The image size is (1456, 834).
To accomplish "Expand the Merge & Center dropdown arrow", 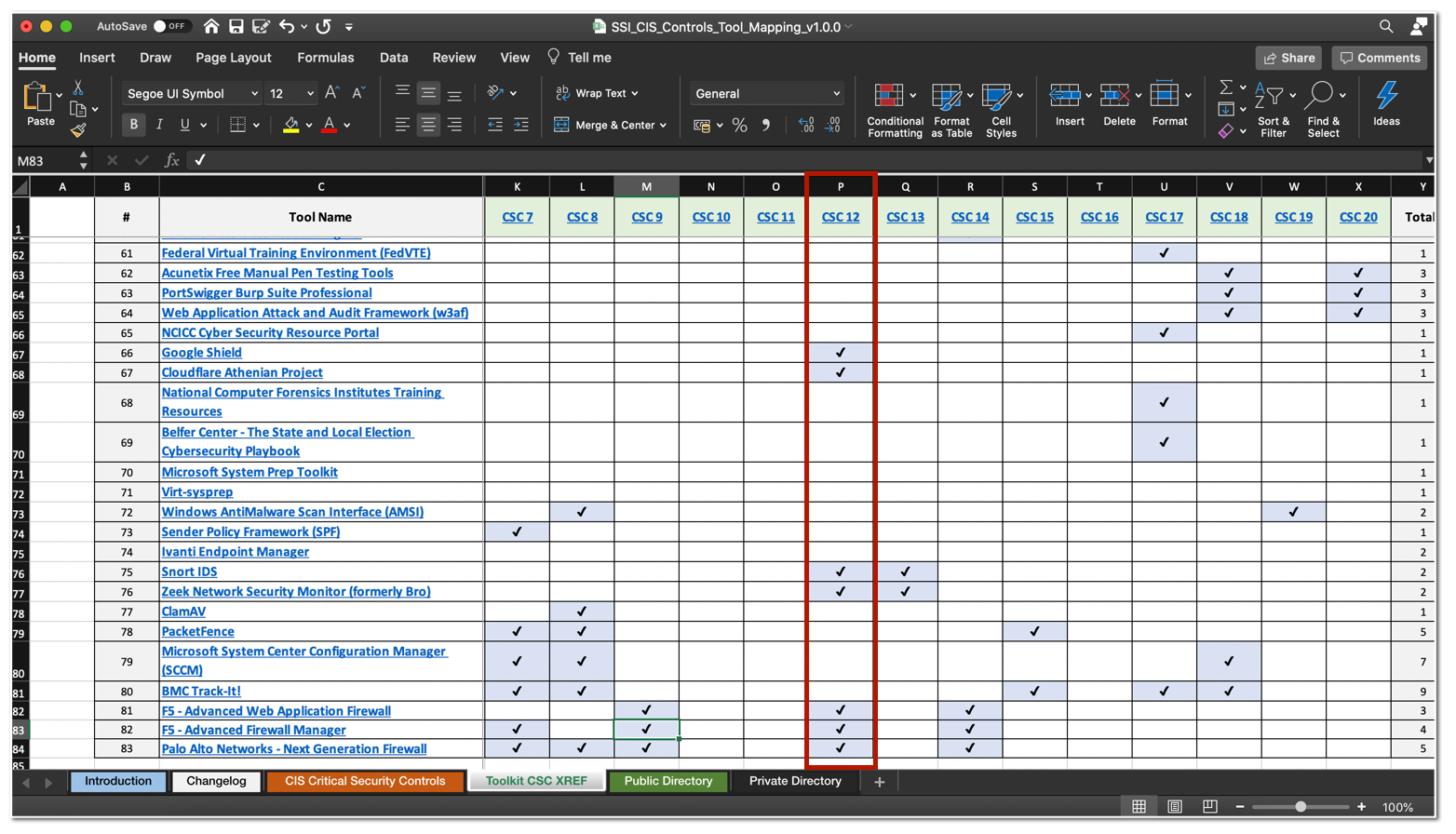I will tap(663, 126).
